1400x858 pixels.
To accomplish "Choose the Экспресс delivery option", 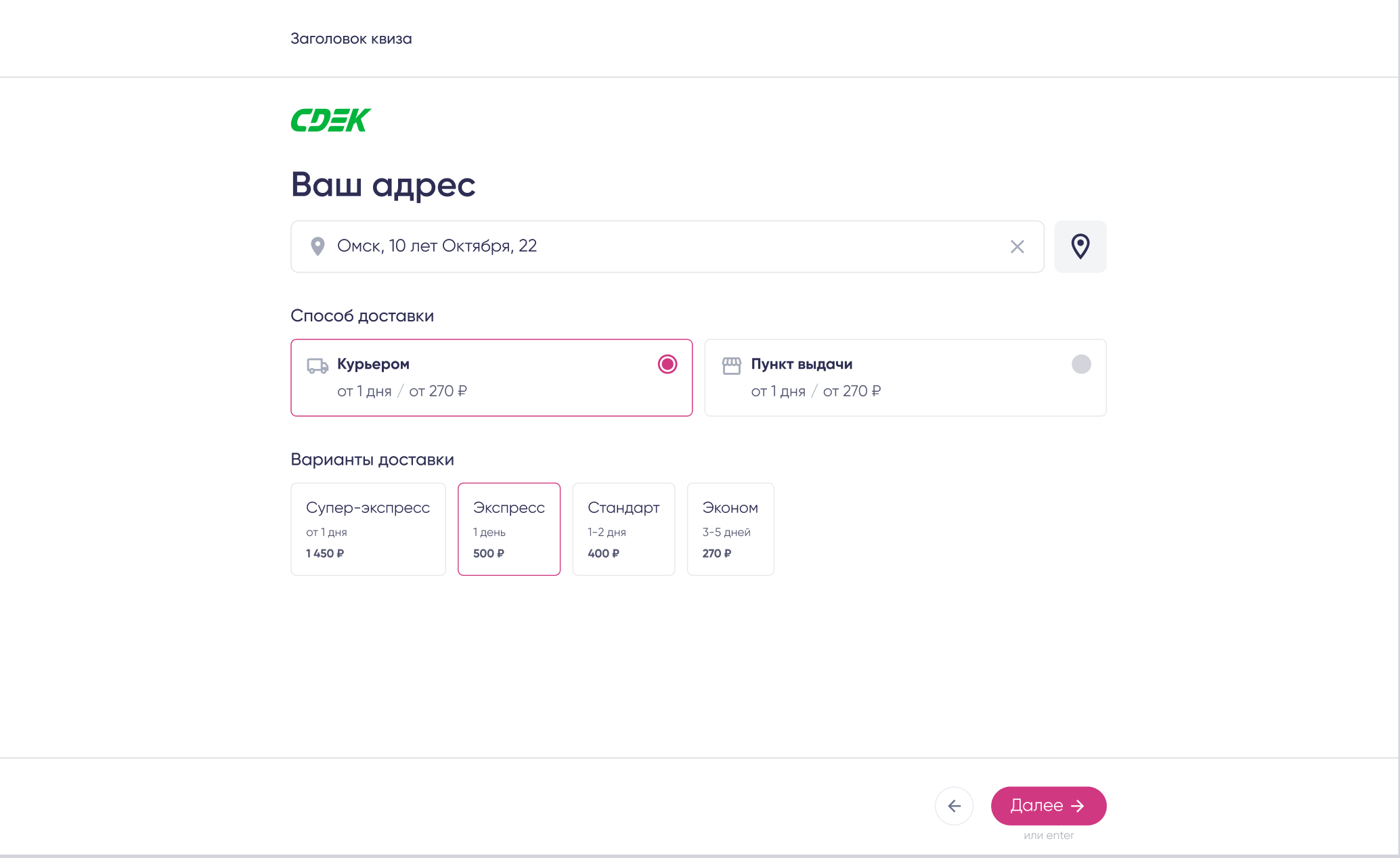I will [x=508, y=529].
